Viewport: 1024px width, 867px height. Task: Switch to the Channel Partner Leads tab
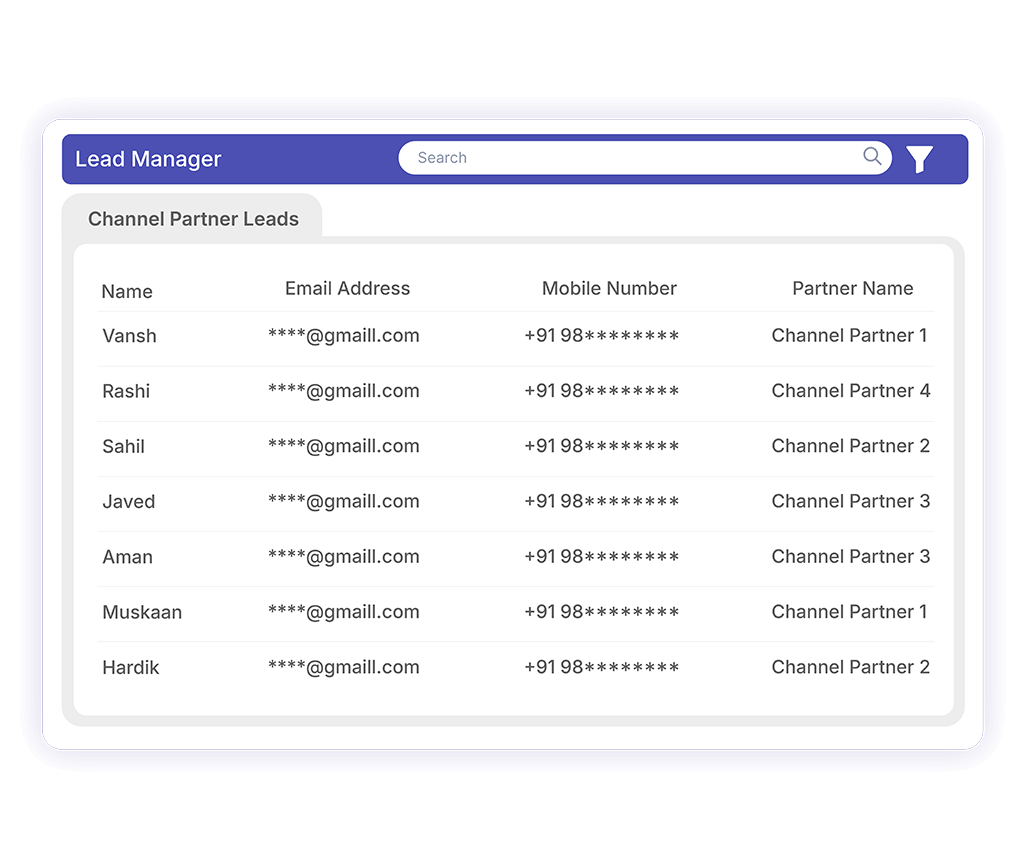(x=194, y=218)
